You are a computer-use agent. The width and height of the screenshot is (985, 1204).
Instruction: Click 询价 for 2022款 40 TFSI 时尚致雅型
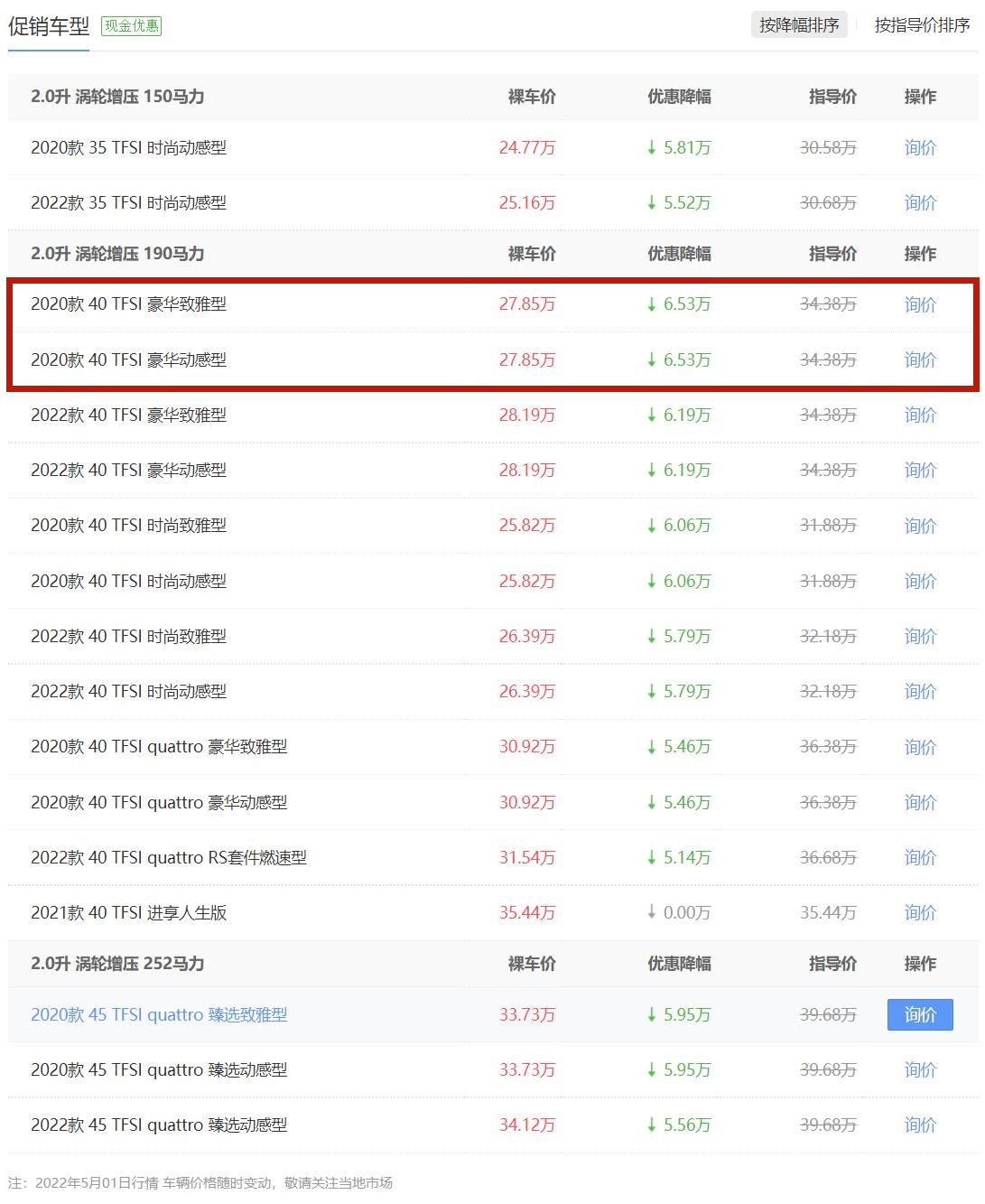coord(920,637)
